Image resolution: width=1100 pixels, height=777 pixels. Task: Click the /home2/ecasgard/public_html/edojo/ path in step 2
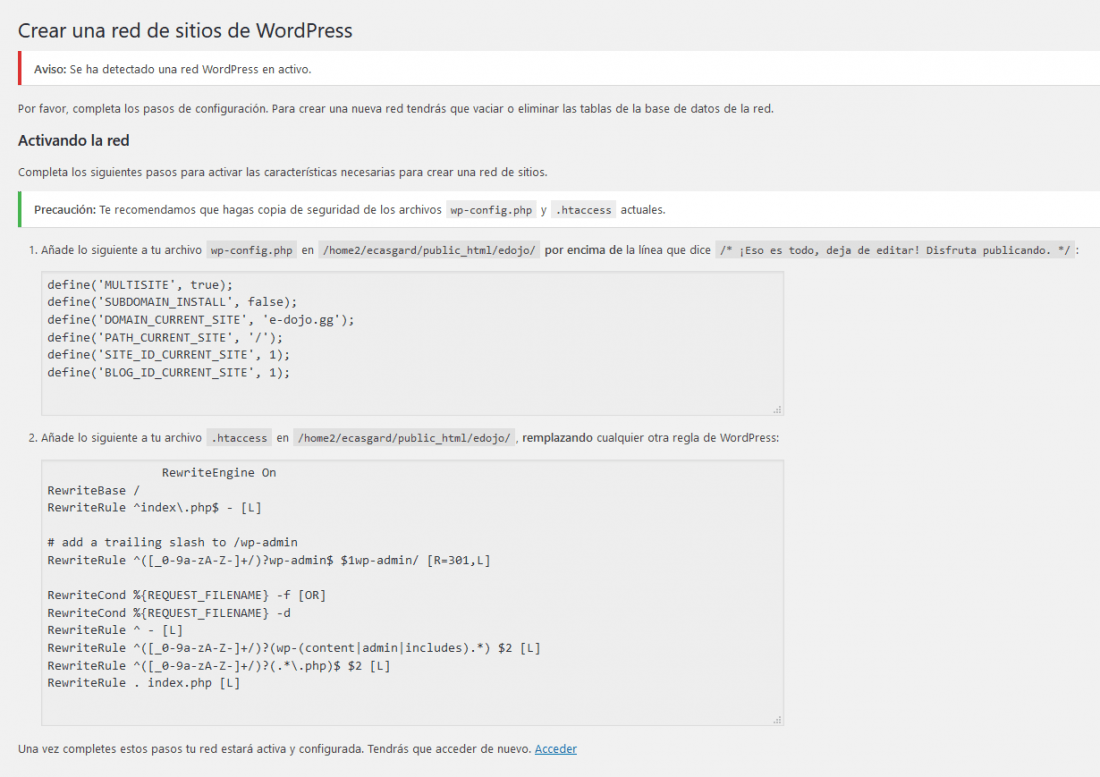(x=404, y=438)
